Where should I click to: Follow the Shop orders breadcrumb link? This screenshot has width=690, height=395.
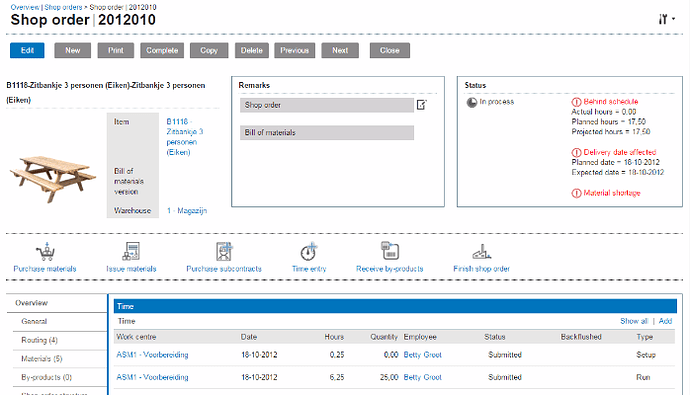[63, 7]
